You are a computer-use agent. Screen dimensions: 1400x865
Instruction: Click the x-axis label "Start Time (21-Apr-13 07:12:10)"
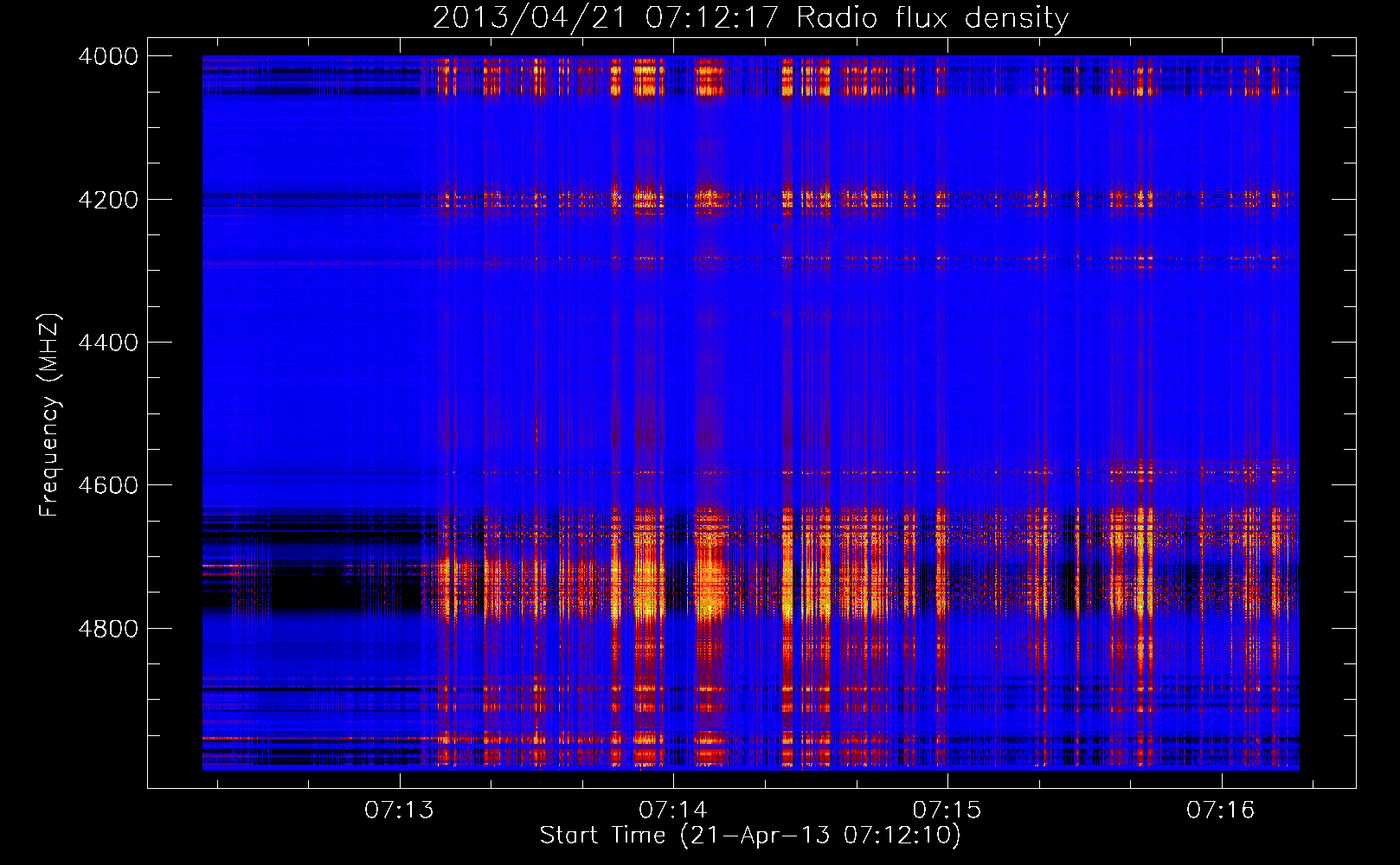pyautogui.click(x=750, y=835)
